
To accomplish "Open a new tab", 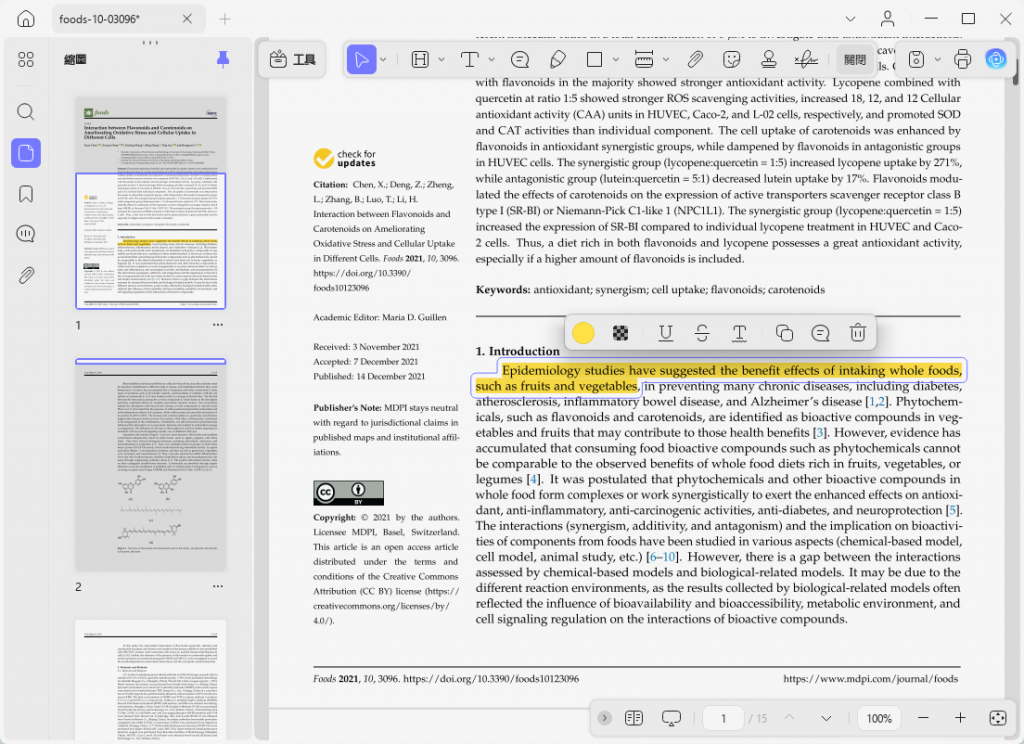I will coord(225,19).
